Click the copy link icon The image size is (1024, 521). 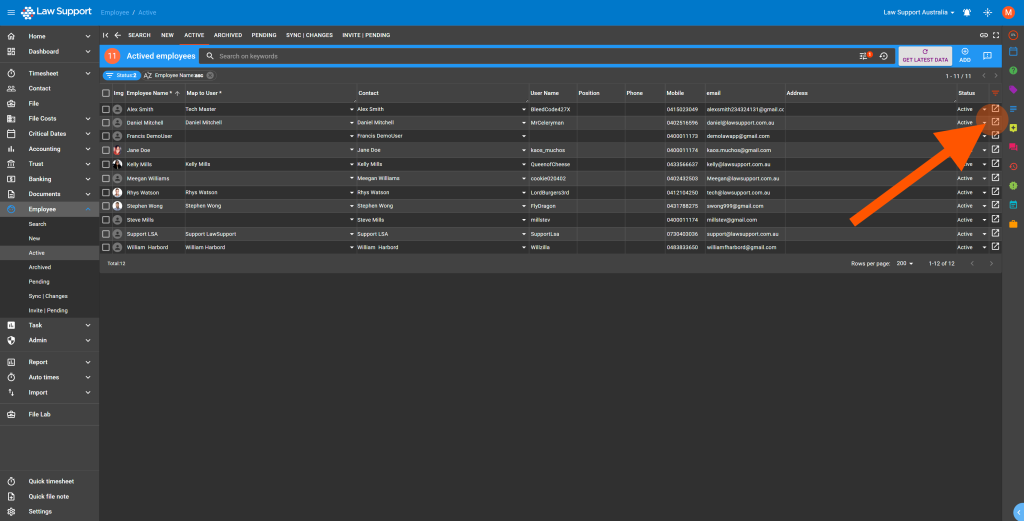point(983,35)
